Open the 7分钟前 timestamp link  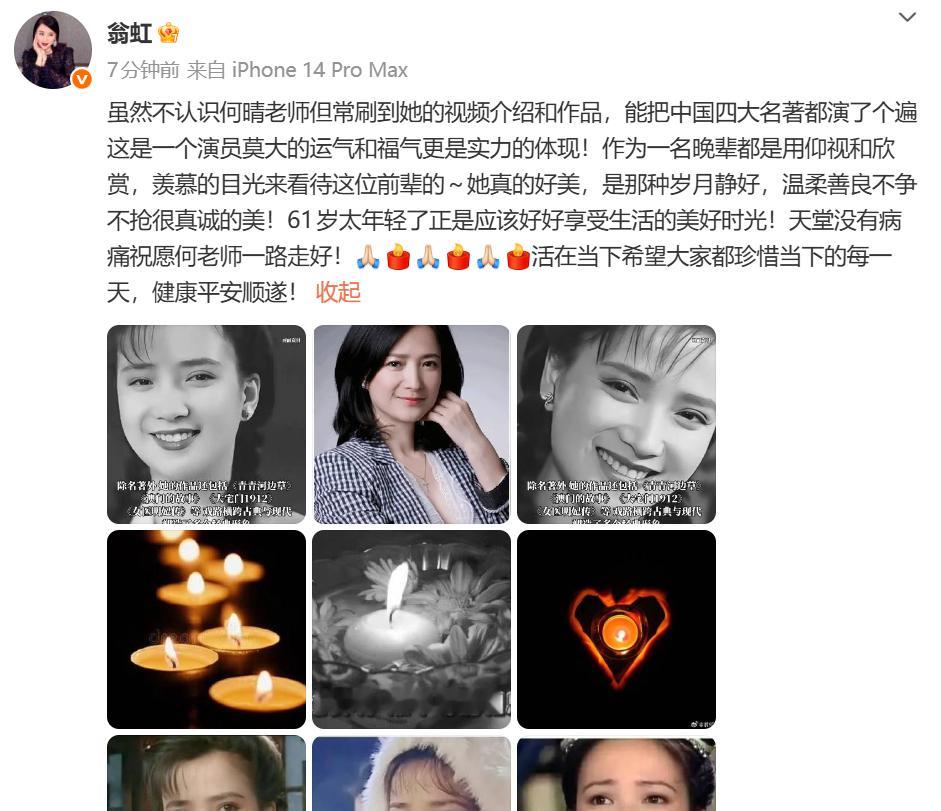(x=143, y=70)
